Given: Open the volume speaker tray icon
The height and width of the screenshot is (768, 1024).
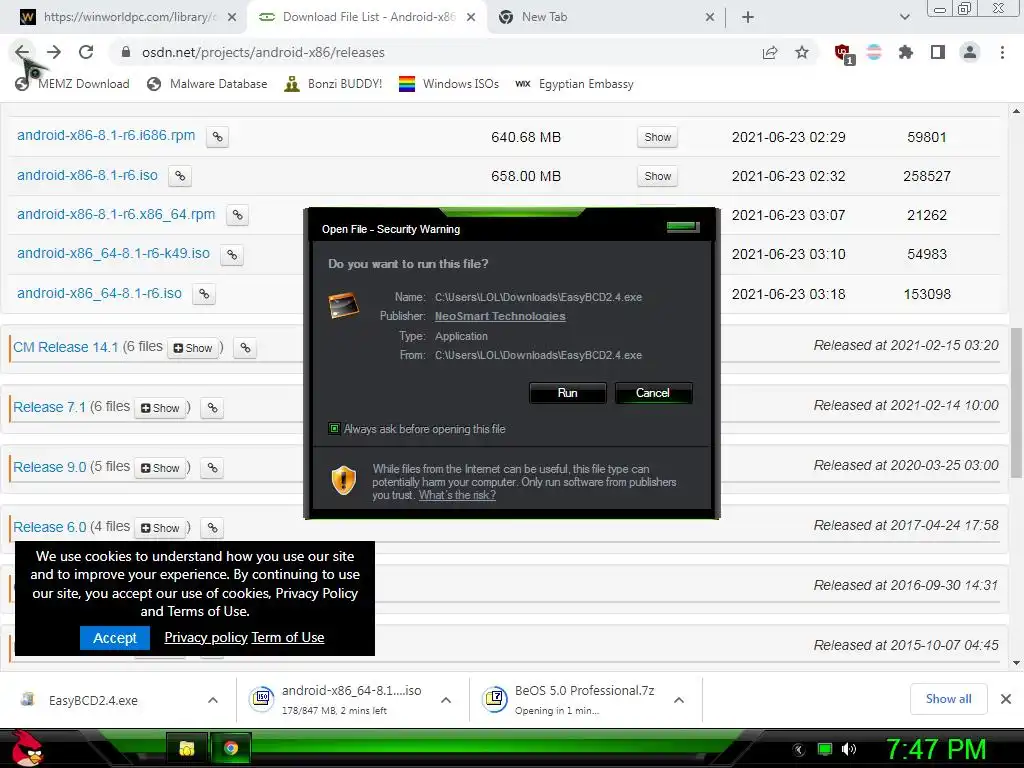Looking at the screenshot, I should click(x=849, y=749).
